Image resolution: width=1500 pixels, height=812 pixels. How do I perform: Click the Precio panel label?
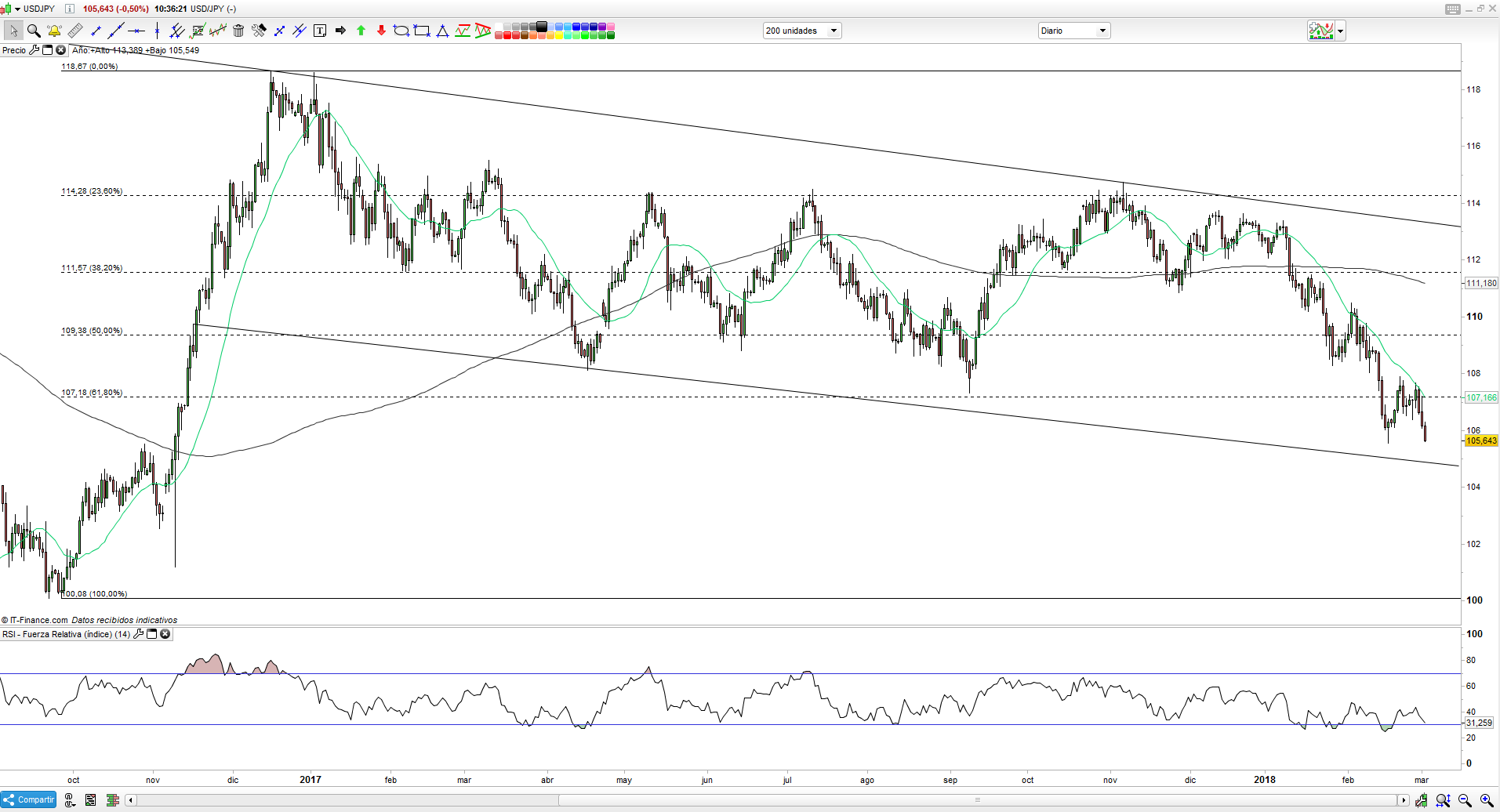pyautogui.click(x=14, y=50)
